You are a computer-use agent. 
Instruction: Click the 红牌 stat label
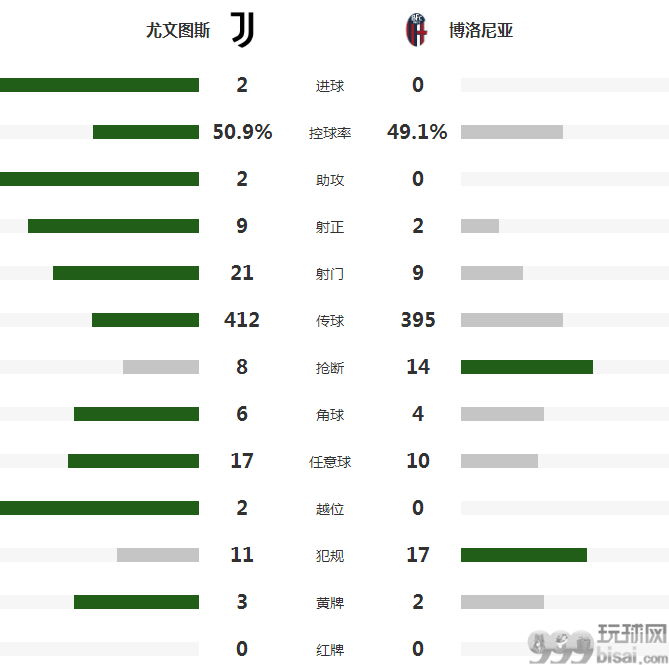pos(330,650)
